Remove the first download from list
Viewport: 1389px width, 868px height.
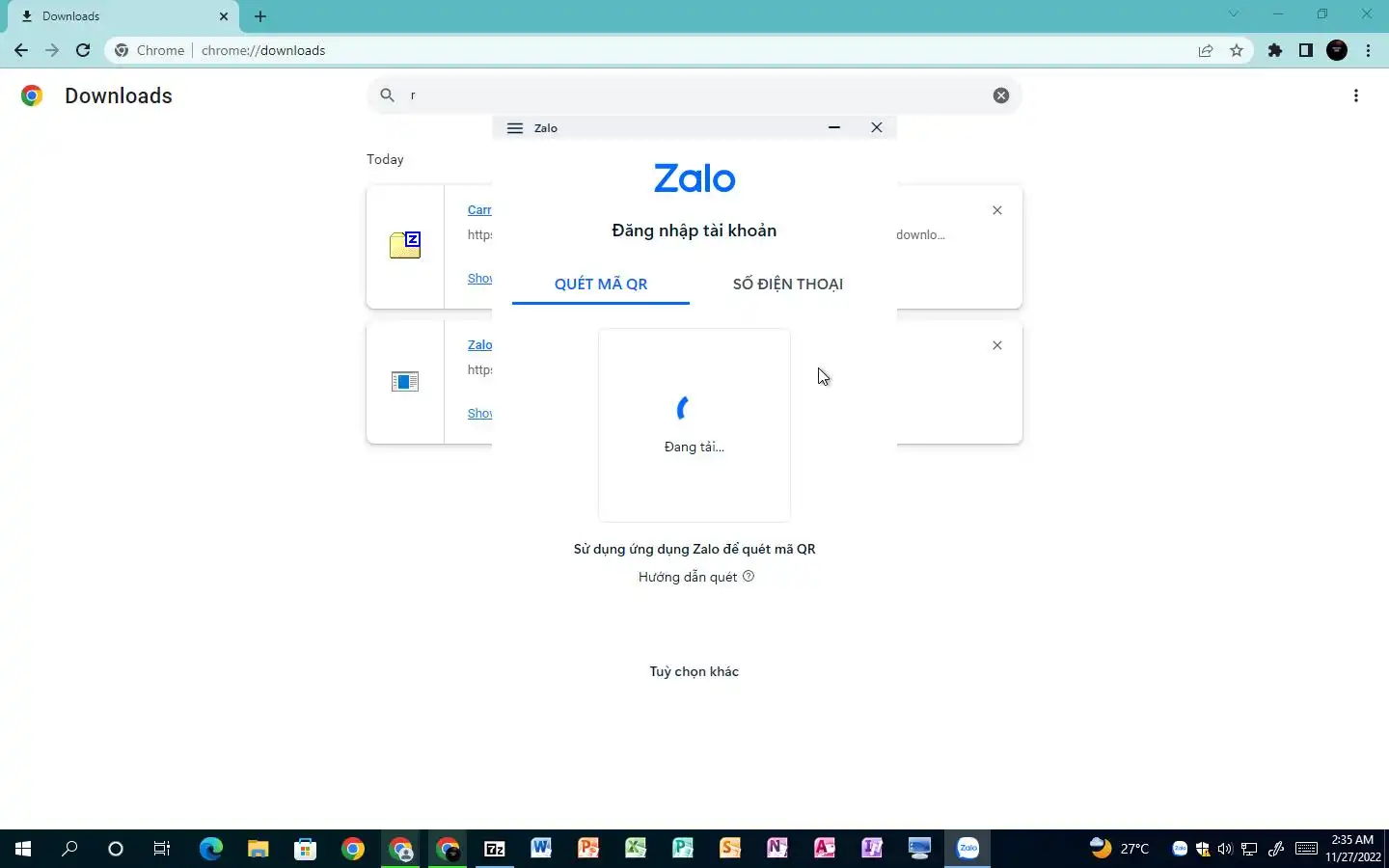pyautogui.click(x=997, y=210)
